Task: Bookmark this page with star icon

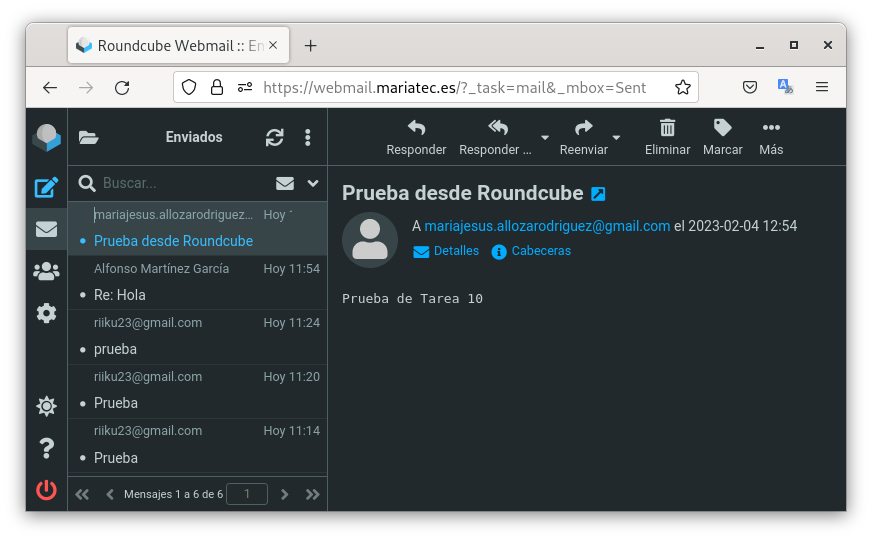Action: pos(683,88)
